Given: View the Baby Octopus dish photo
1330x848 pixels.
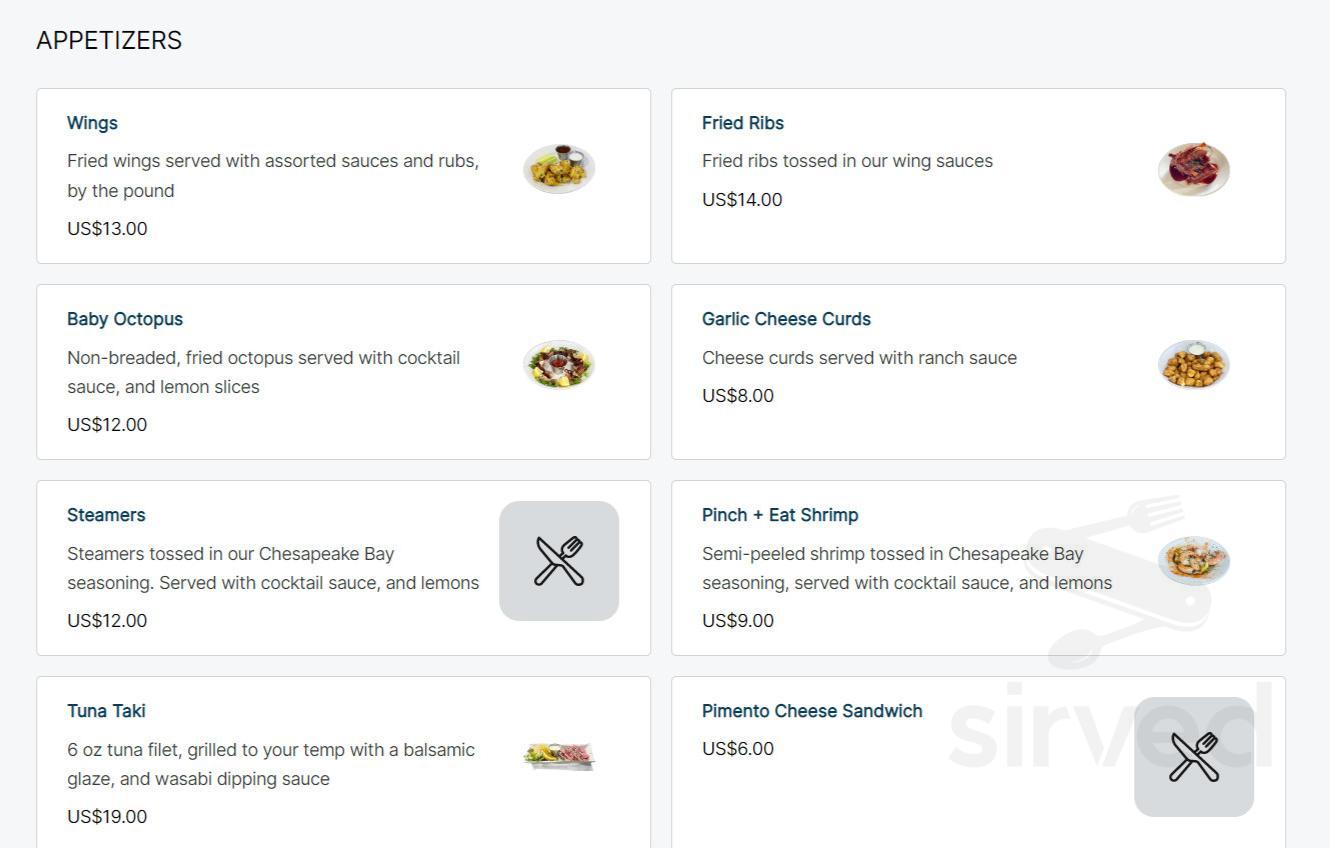Looking at the screenshot, I should pyautogui.click(x=559, y=365).
